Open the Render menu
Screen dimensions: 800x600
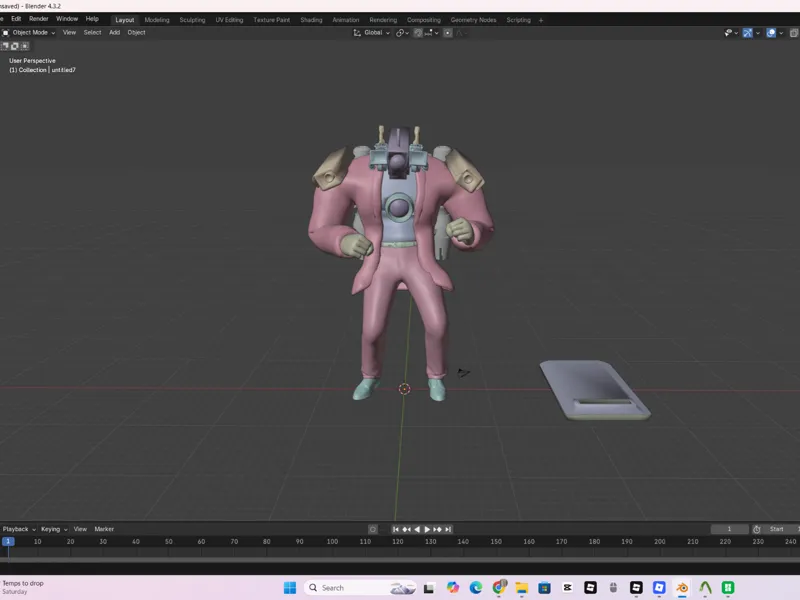39,19
